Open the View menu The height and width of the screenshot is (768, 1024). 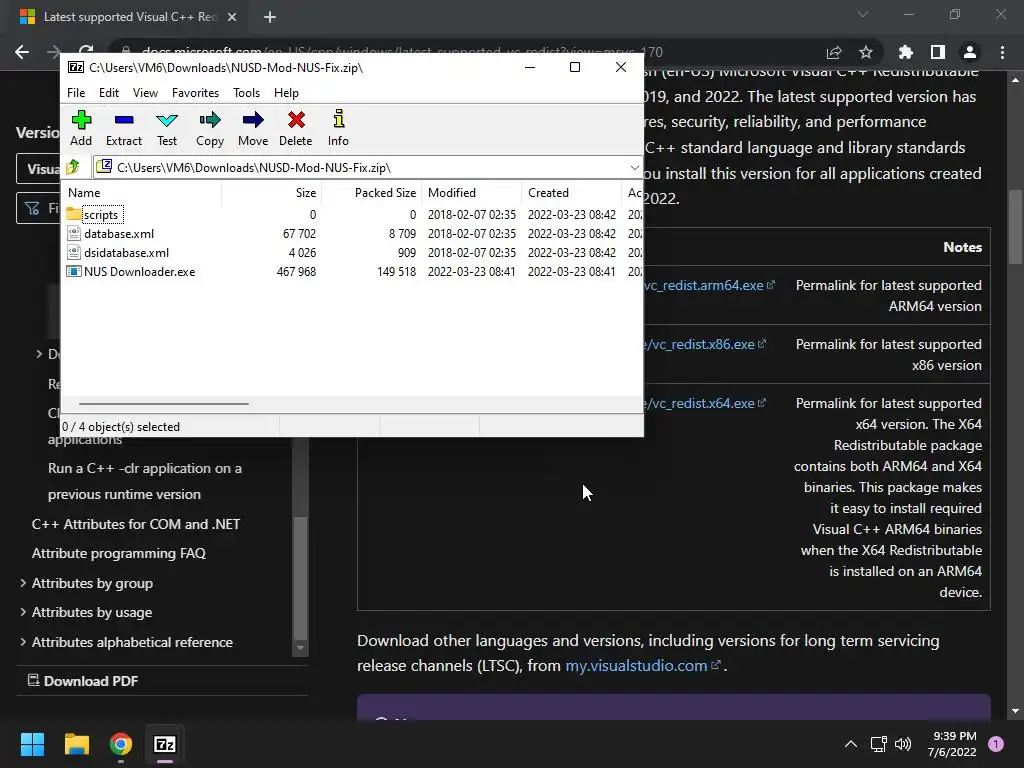tap(145, 93)
